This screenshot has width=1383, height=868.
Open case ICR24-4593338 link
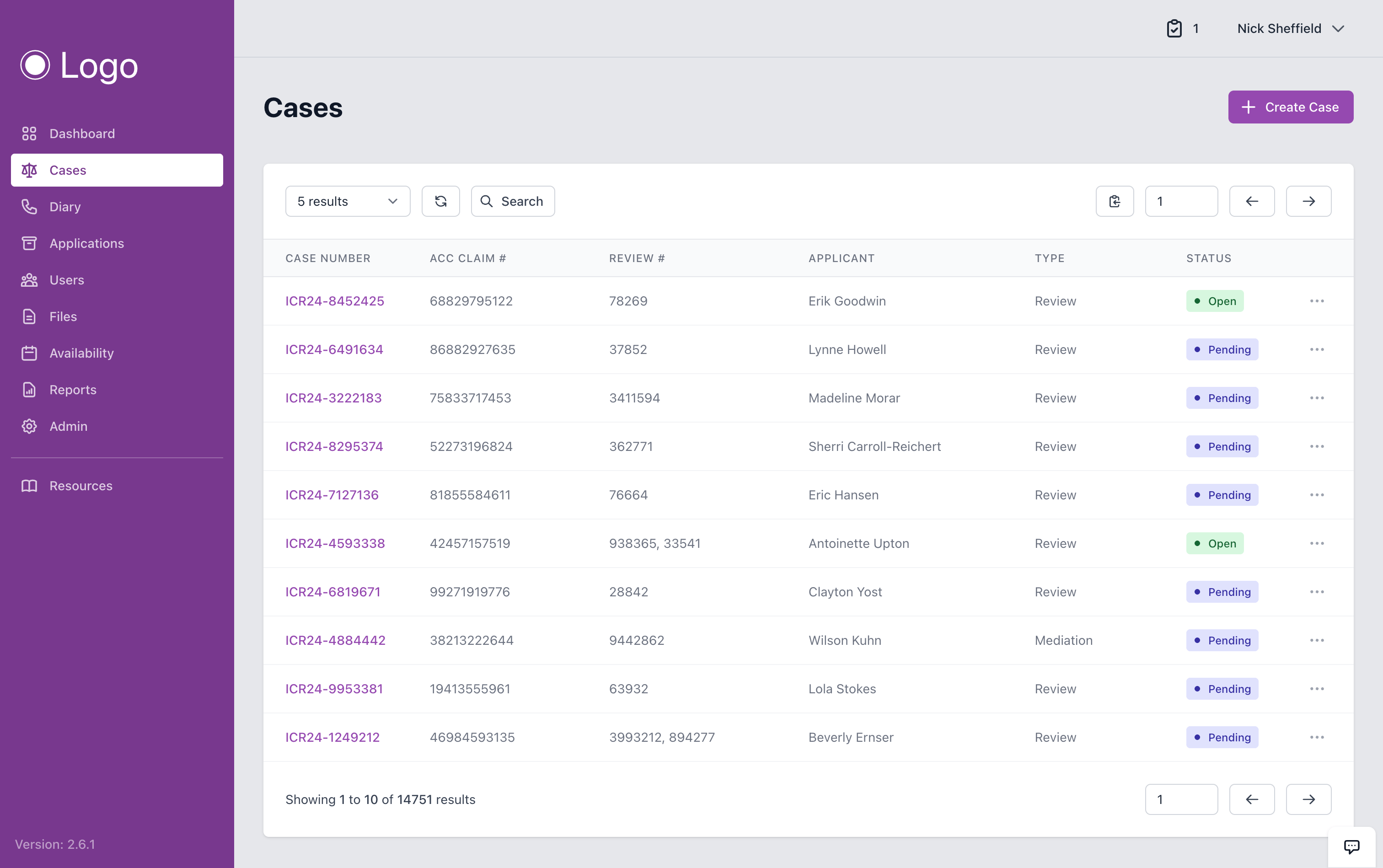tap(335, 543)
